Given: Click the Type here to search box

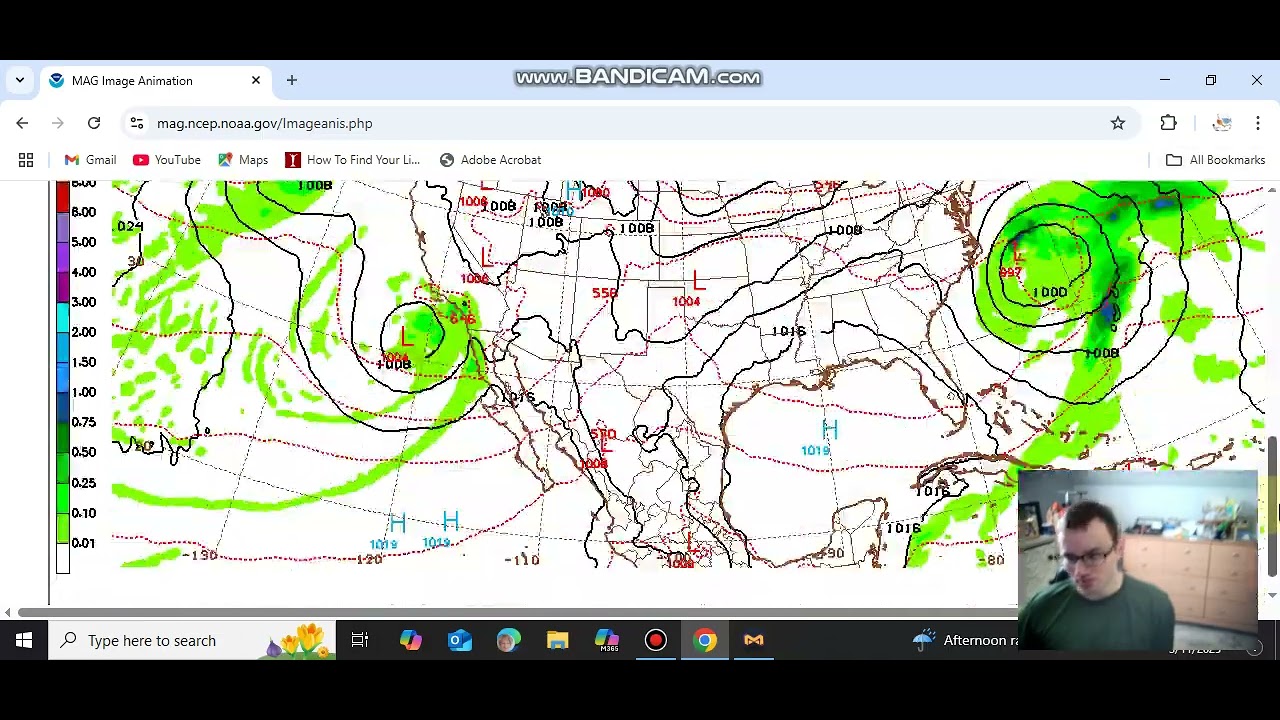Looking at the screenshot, I should 190,640.
